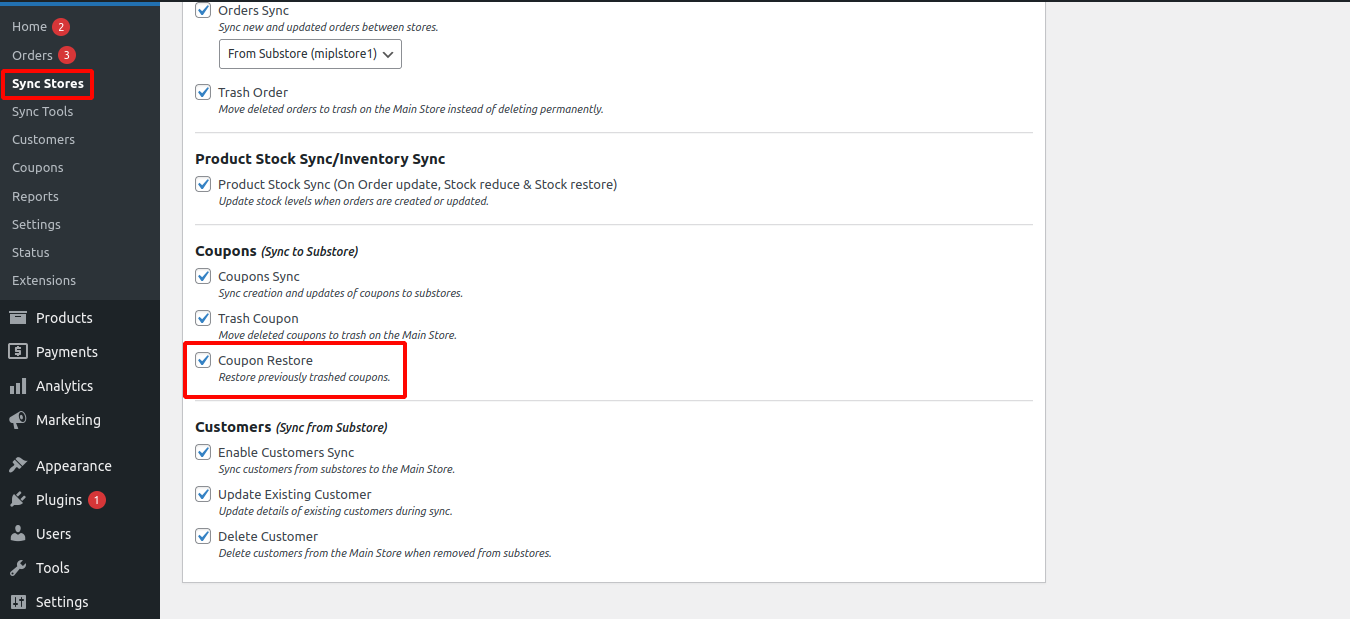Uncheck Enable Customers Sync option
Viewport: 1350px width, 619px height.
(203, 452)
